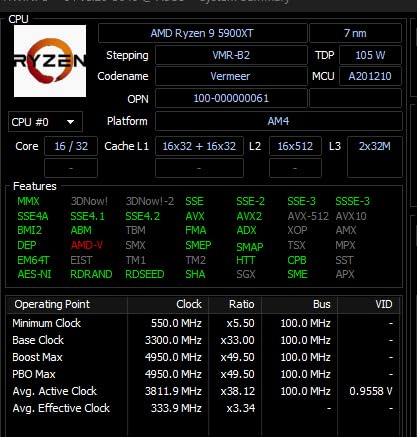417x437 pixels.
Task: Select the Avg. Effective Clock row
Action: tap(203, 408)
